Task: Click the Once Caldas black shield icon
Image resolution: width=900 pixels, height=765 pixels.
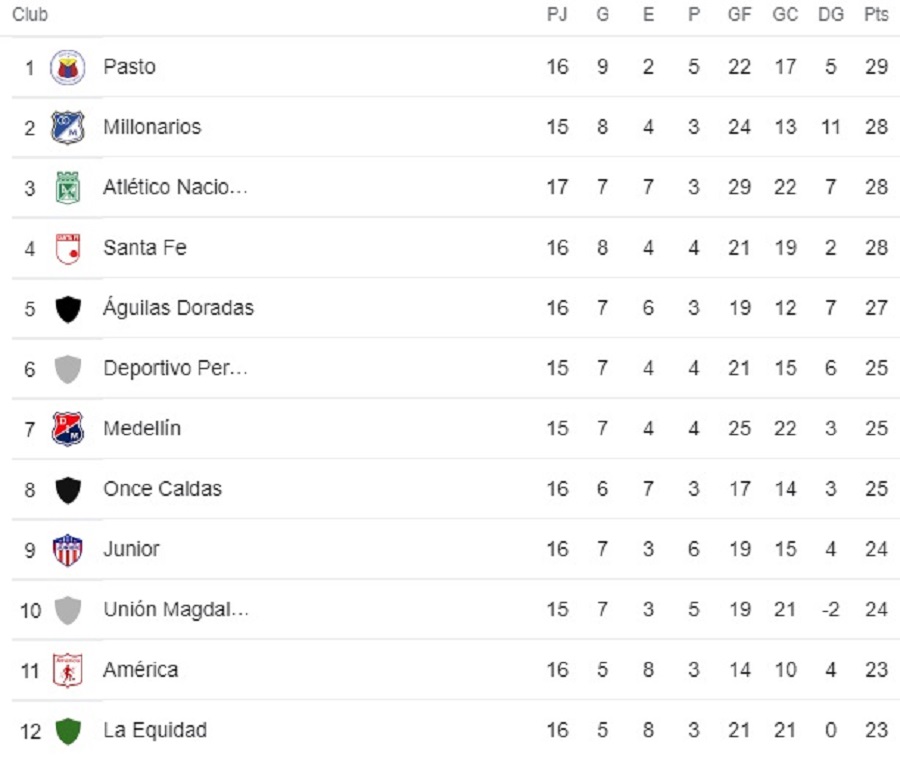Action: [x=68, y=489]
